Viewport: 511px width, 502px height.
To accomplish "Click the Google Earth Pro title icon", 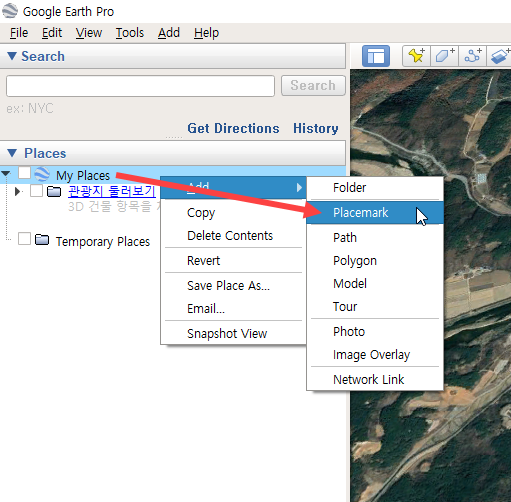I will pos(10,11).
